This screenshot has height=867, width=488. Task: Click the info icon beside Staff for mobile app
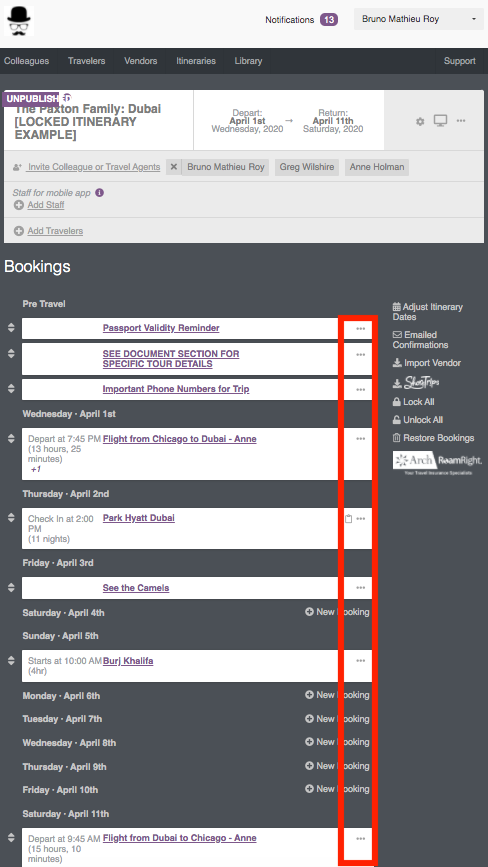[x=99, y=193]
